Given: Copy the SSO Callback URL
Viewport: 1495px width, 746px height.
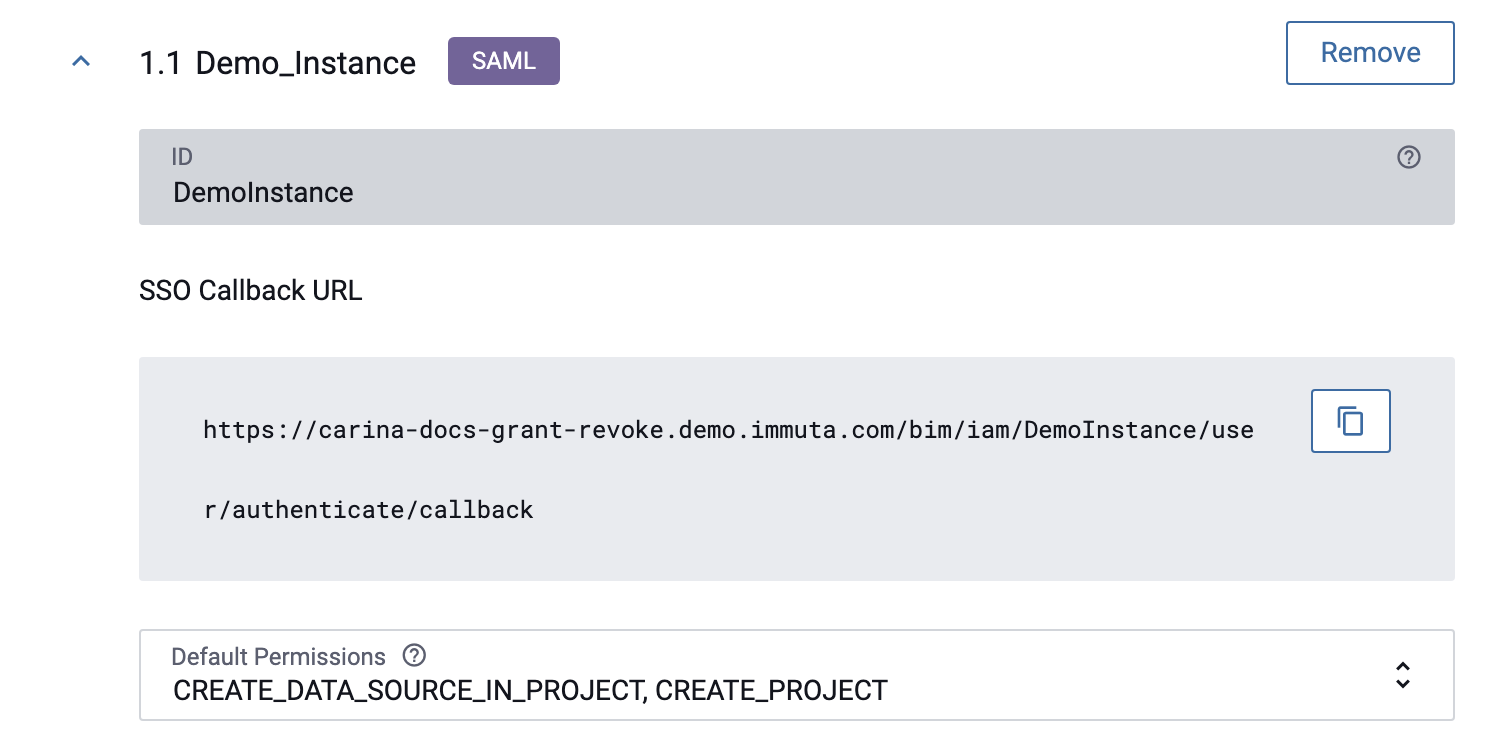Looking at the screenshot, I should coord(1351,421).
